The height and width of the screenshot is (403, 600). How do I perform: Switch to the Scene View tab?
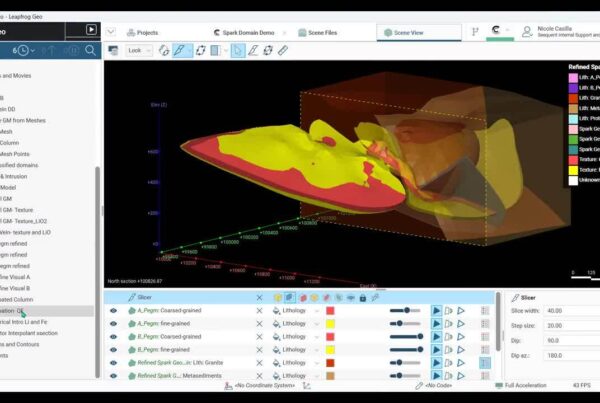pos(419,33)
